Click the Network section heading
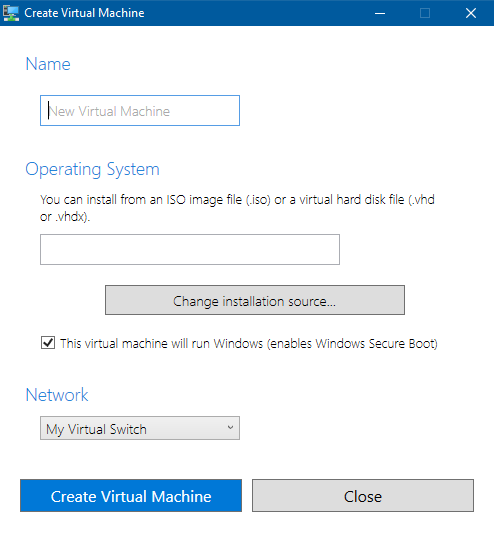Screen dimensions: 494x543 [57, 395]
